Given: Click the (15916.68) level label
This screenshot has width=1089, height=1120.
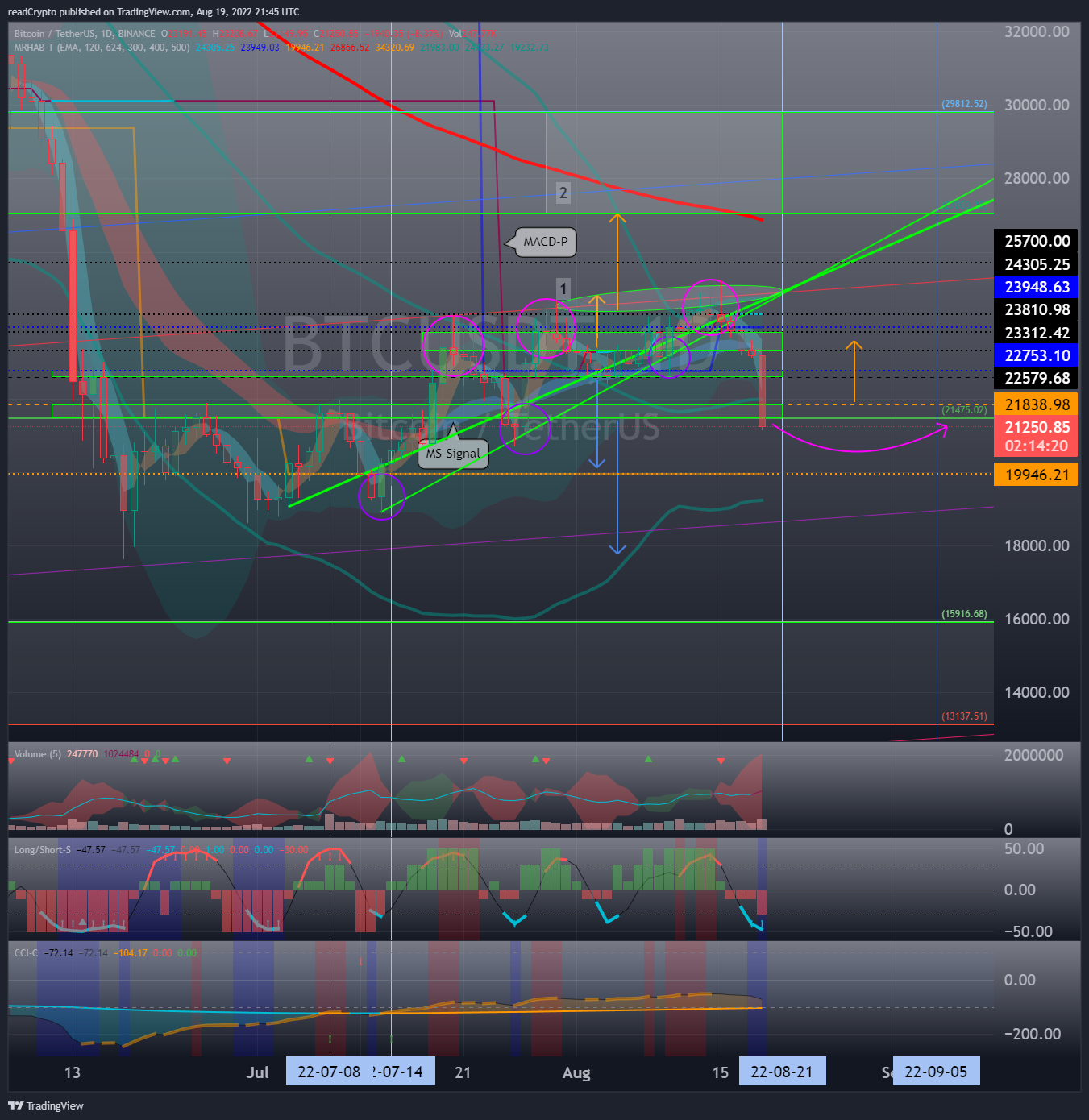Looking at the screenshot, I should tap(964, 614).
